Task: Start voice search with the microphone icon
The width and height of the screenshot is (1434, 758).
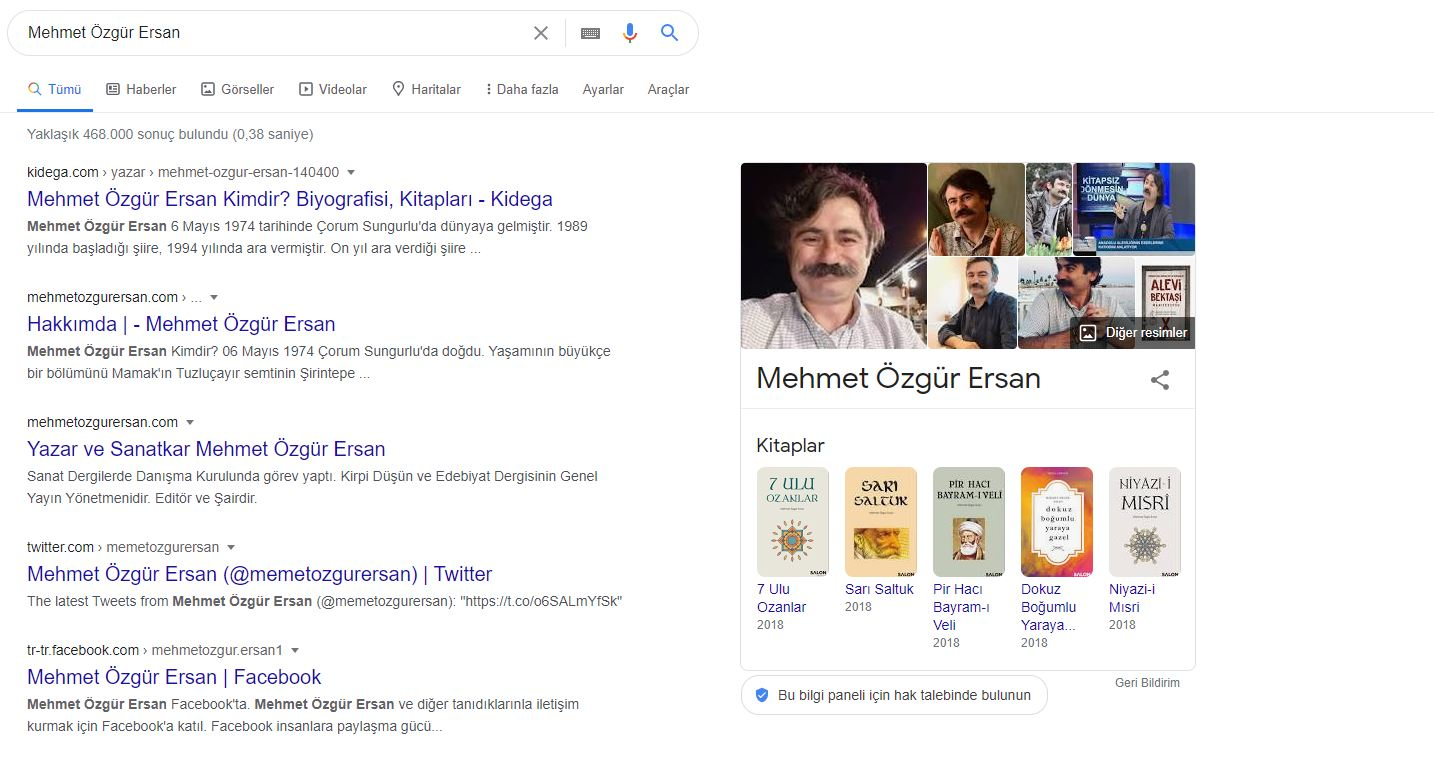Action: (629, 33)
